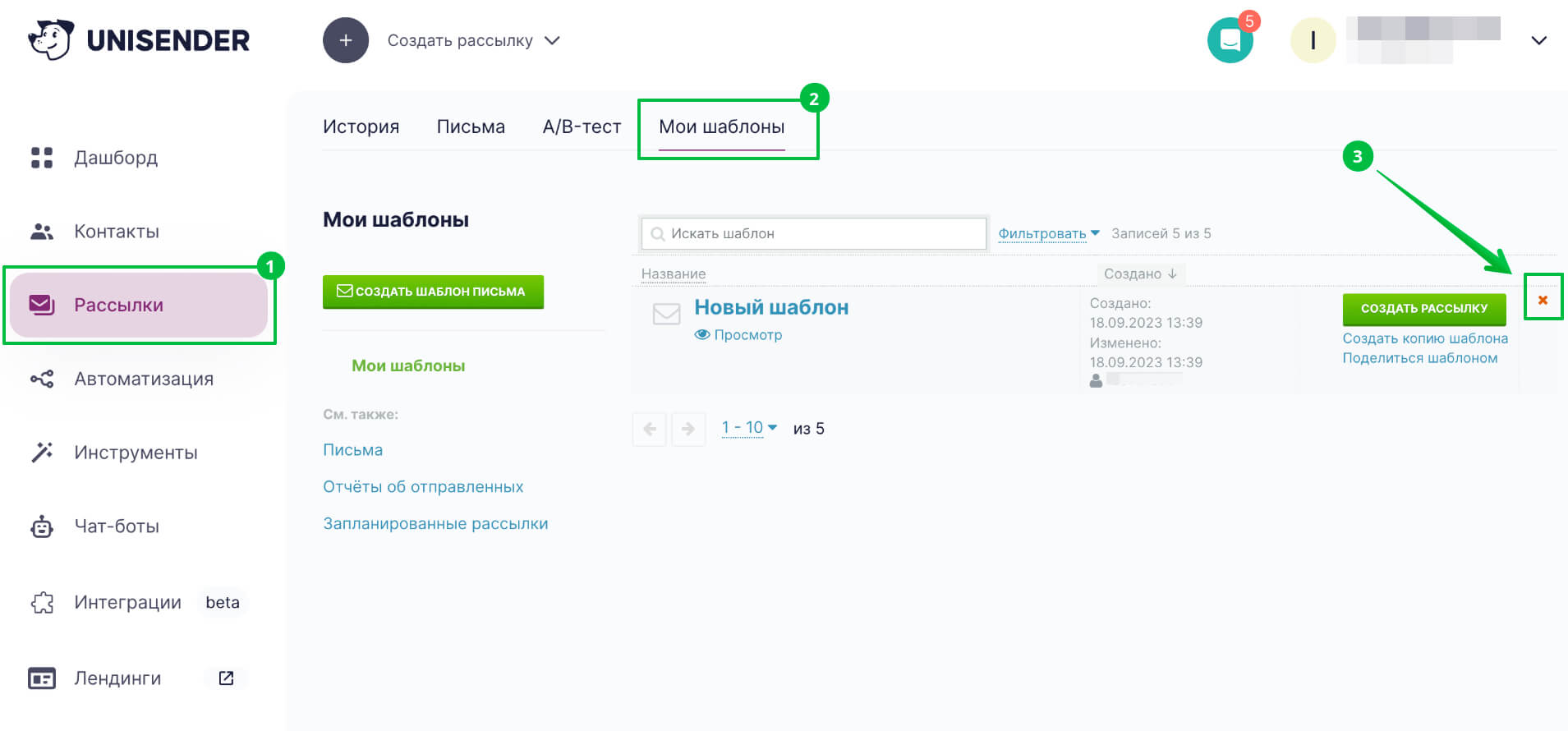The width and height of the screenshot is (1568, 731).
Task: Click the green Создать рассылку button
Action: (1424, 309)
